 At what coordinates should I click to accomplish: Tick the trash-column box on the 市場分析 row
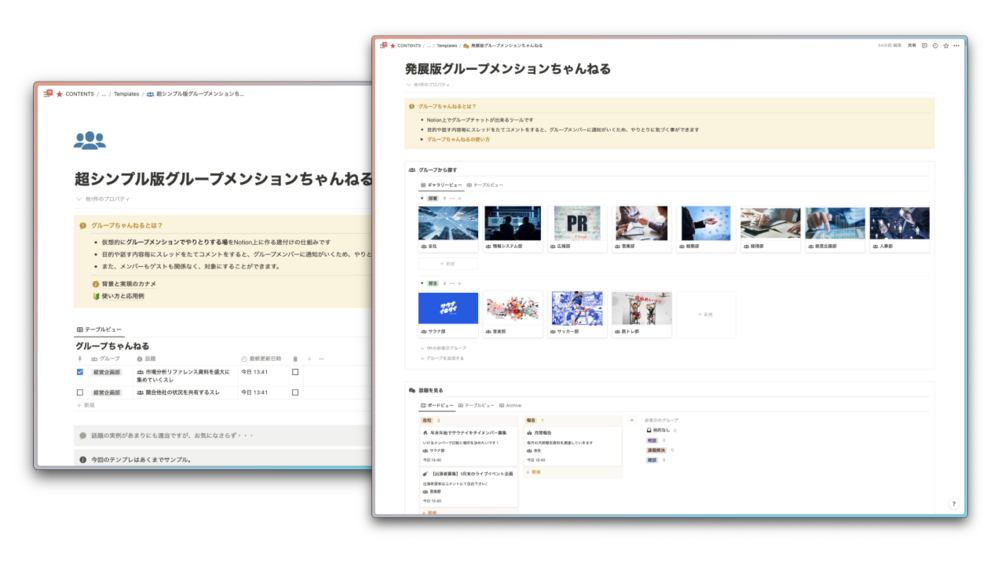click(295, 372)
